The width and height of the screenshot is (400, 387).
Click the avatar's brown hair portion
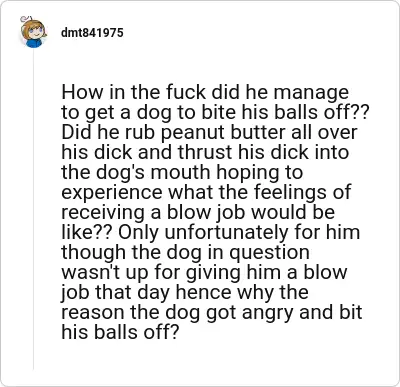pyautogui.click(x=26, y=28)
